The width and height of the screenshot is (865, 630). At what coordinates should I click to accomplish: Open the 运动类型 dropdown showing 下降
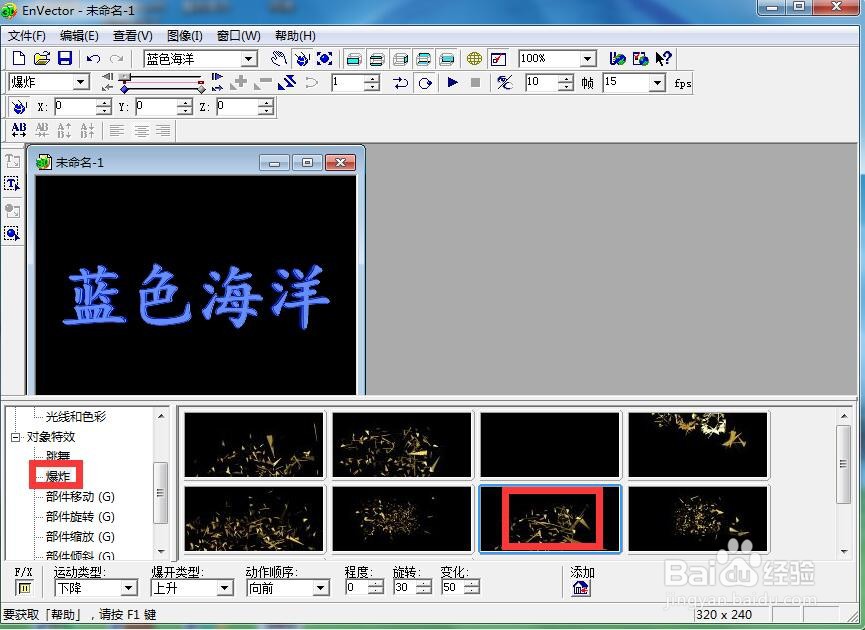[x=129, y=588]
